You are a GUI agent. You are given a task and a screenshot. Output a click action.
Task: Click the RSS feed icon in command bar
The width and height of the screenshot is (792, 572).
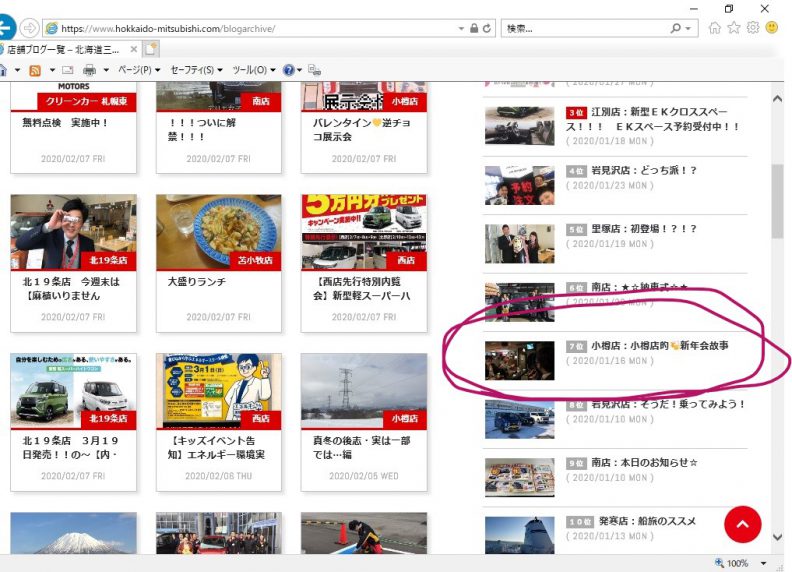(35, 70)
